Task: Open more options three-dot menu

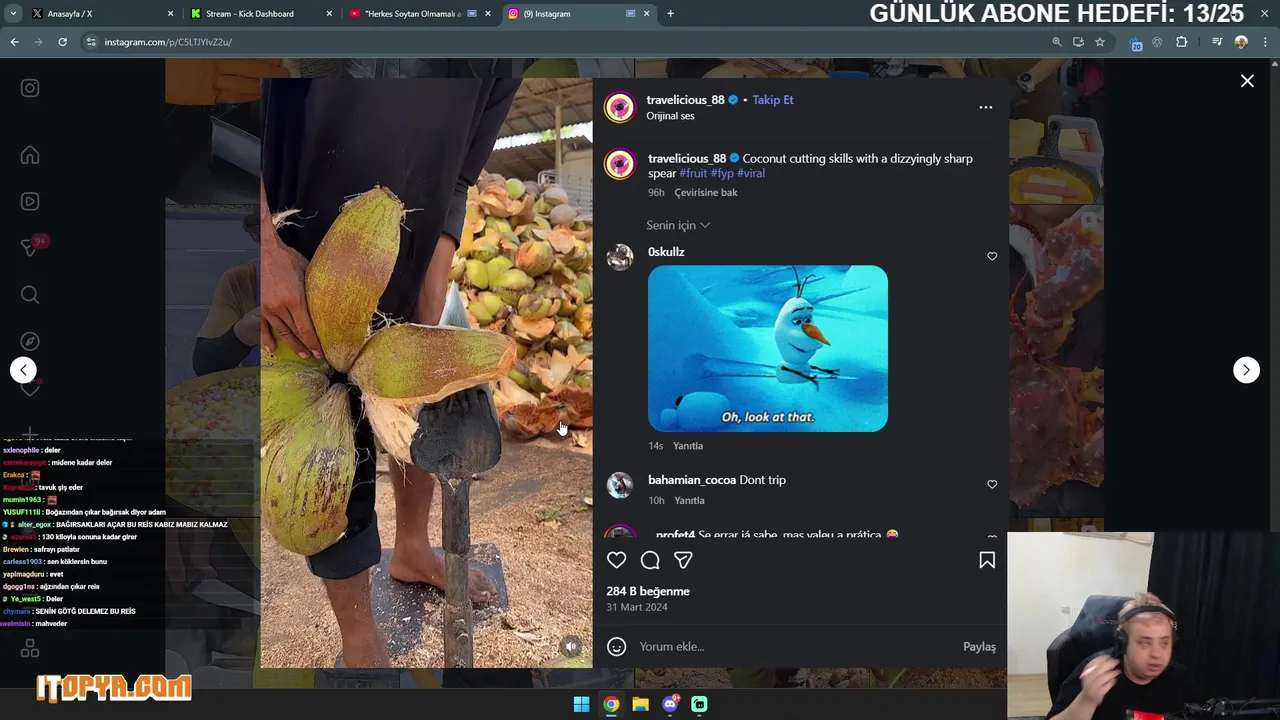Action: pyautogui.click(x=986, y=107)
